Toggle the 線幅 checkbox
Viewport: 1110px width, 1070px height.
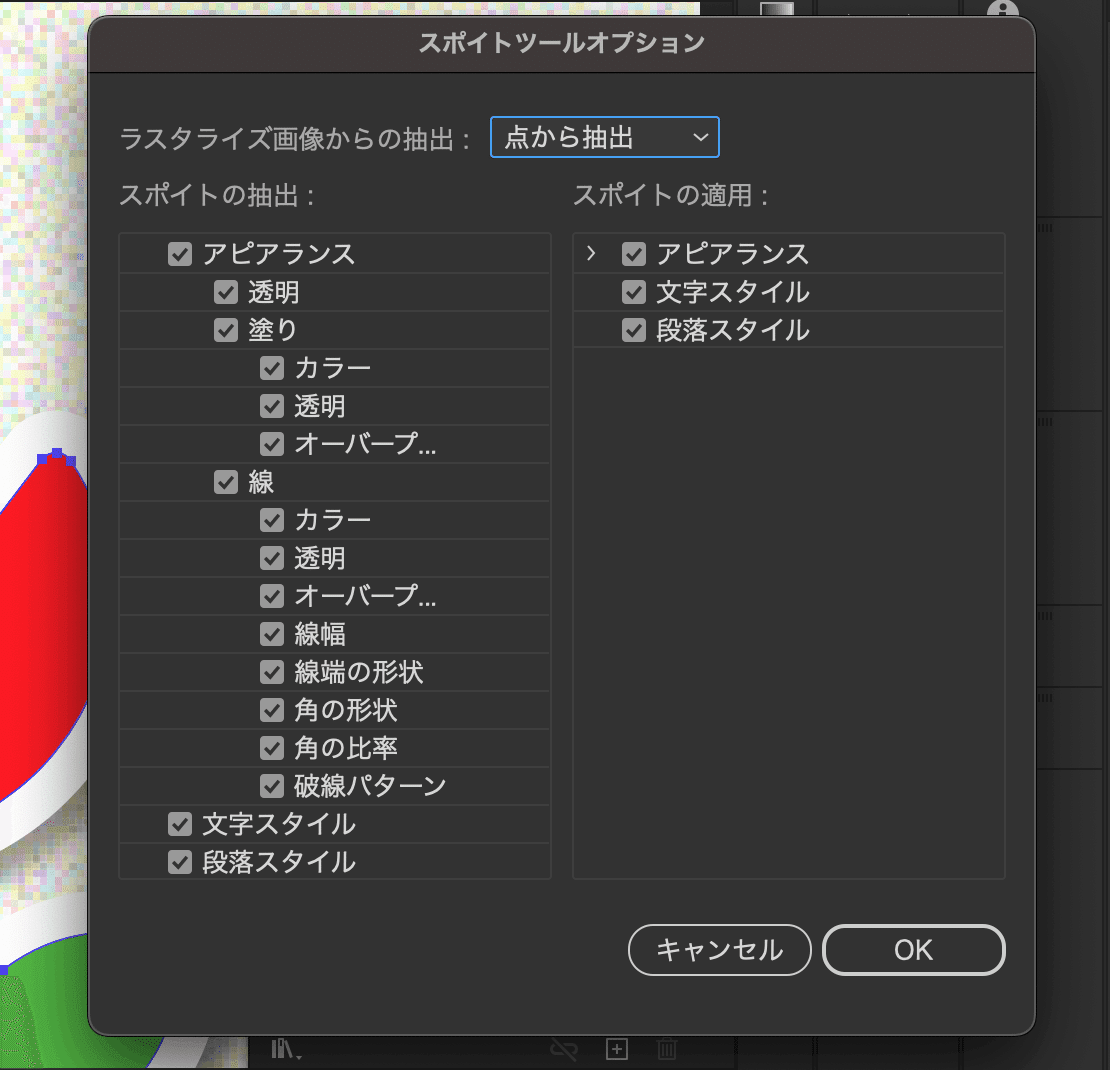[272, 634]
